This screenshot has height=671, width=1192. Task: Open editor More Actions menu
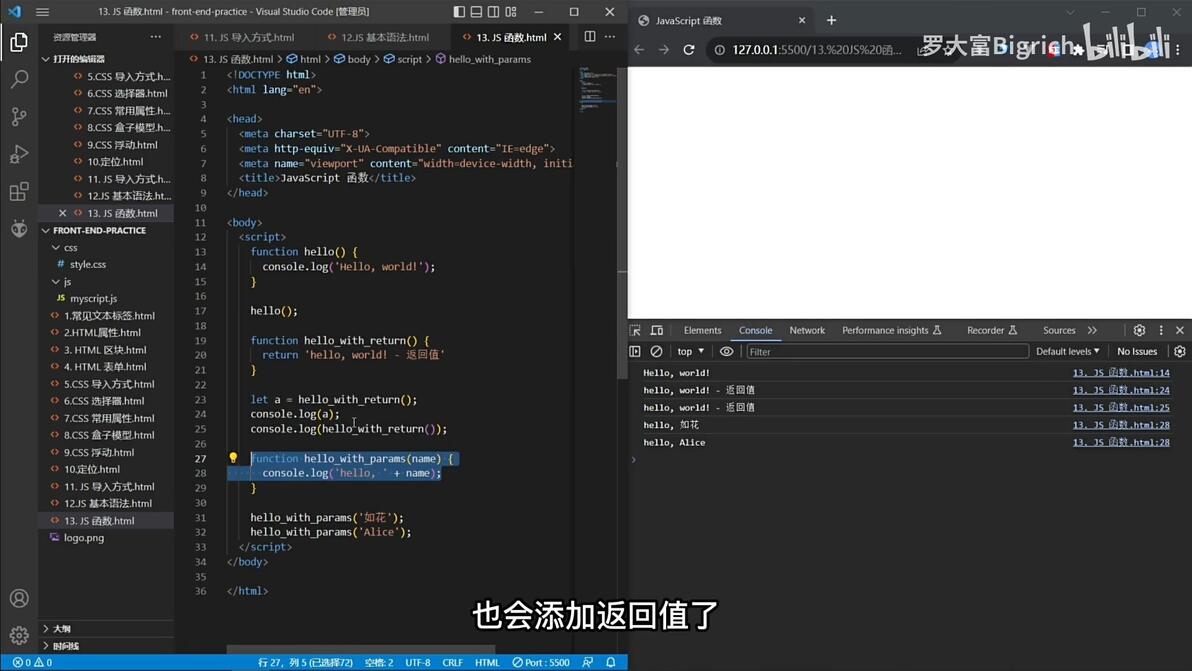pos(610,36)
